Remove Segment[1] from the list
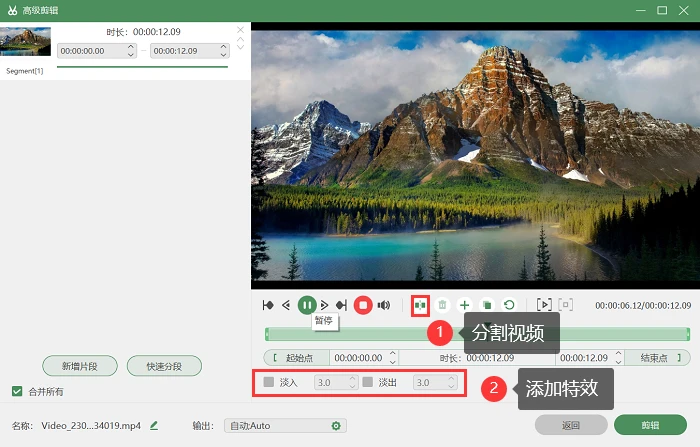Screen dimensions: 700x447 click(x=240, y=30)
